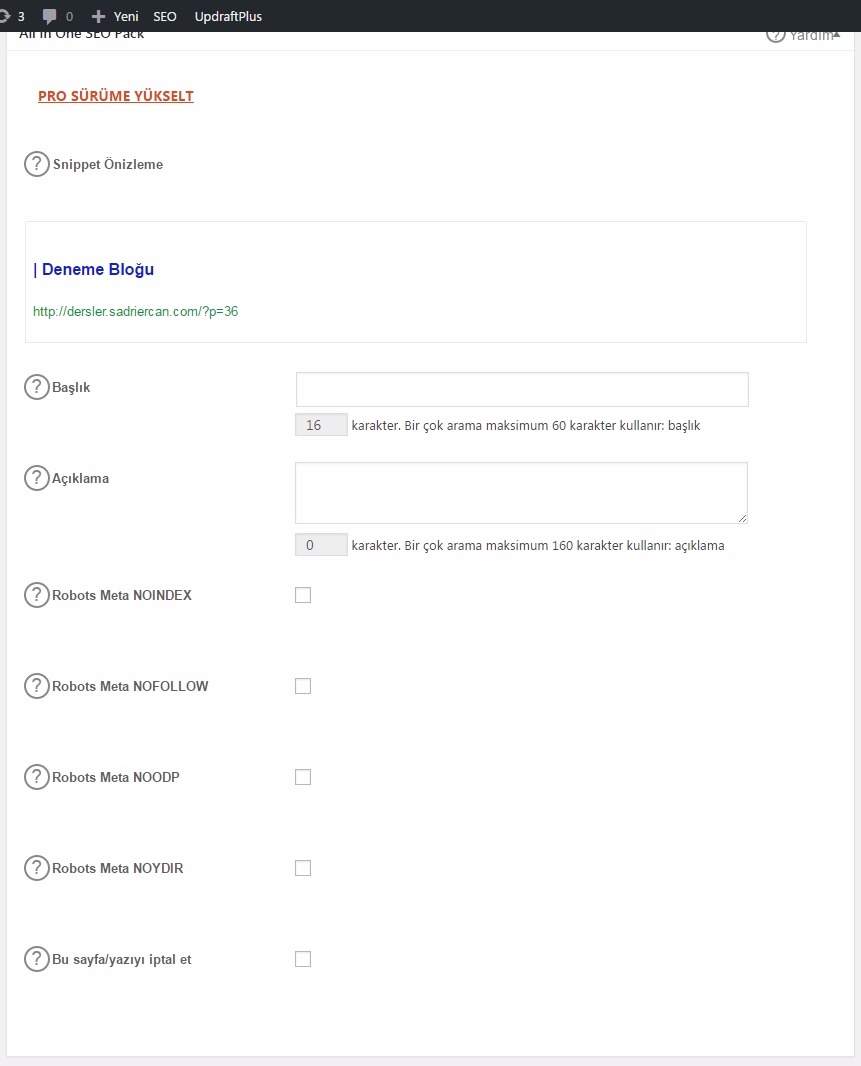Screen dimensions: 861x1066
Task: Open help for Robots Meta NOODP
Action: 37,777
